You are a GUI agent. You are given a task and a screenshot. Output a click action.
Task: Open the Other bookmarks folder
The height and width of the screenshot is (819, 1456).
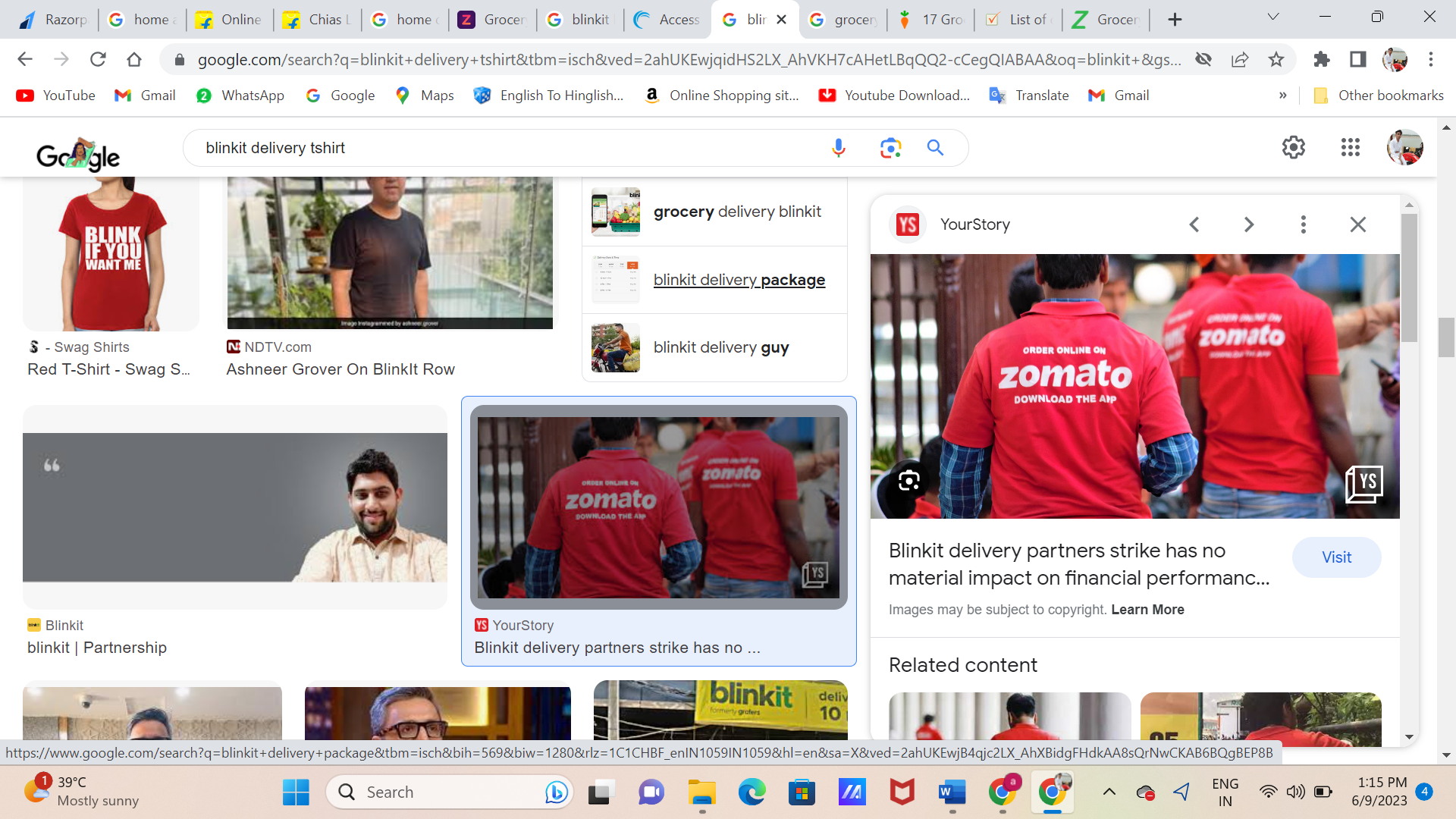[1379, 96]
